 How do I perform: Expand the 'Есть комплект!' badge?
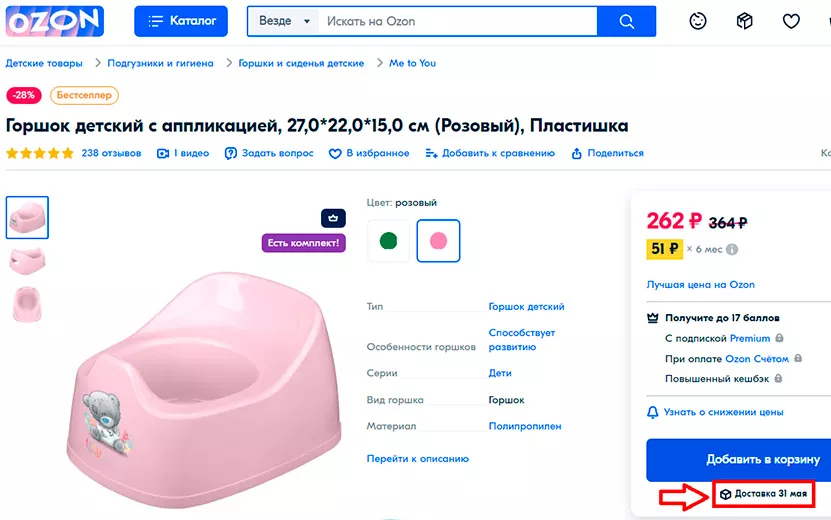(x=304, y=243)
